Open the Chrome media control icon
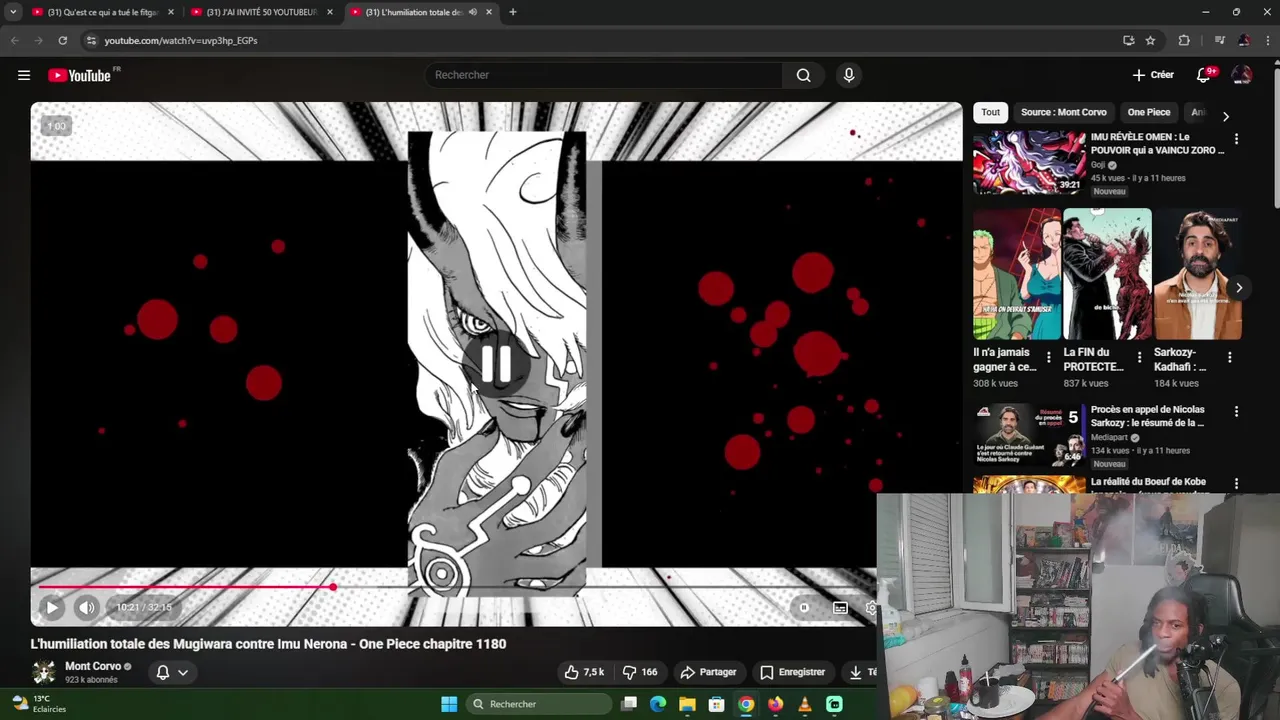Image resolution: width=1280 pixels, height=720 pixels. click(x=1219, y=40)
